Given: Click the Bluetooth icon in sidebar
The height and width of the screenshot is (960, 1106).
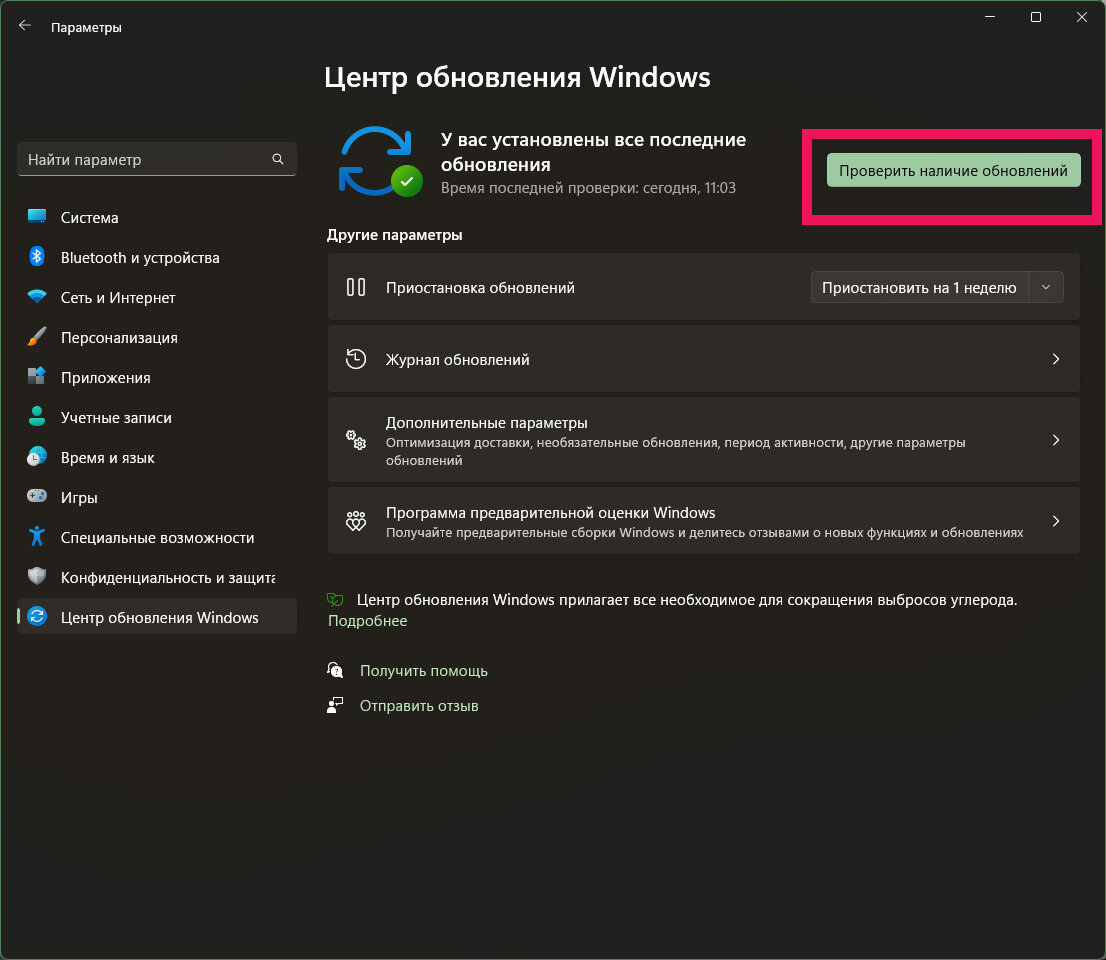Looking at the screenshot, I should [37, 257].
